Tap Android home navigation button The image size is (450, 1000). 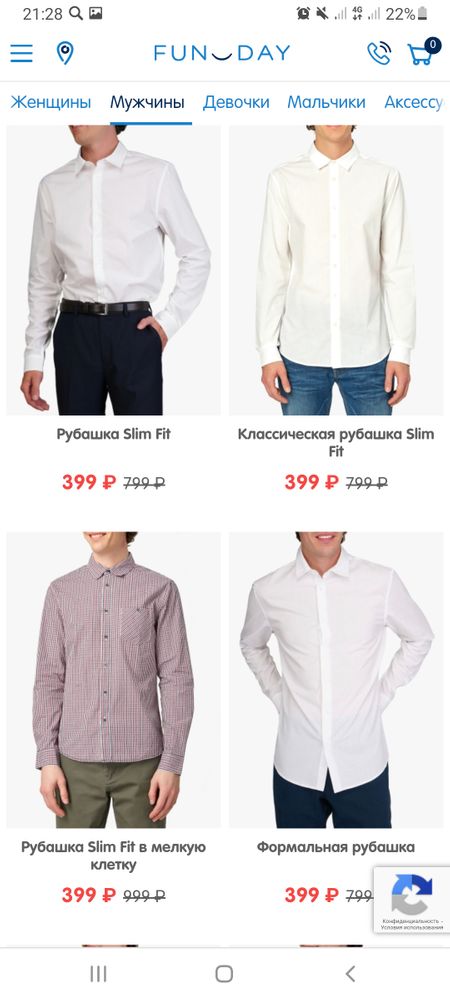coord(224,973)
